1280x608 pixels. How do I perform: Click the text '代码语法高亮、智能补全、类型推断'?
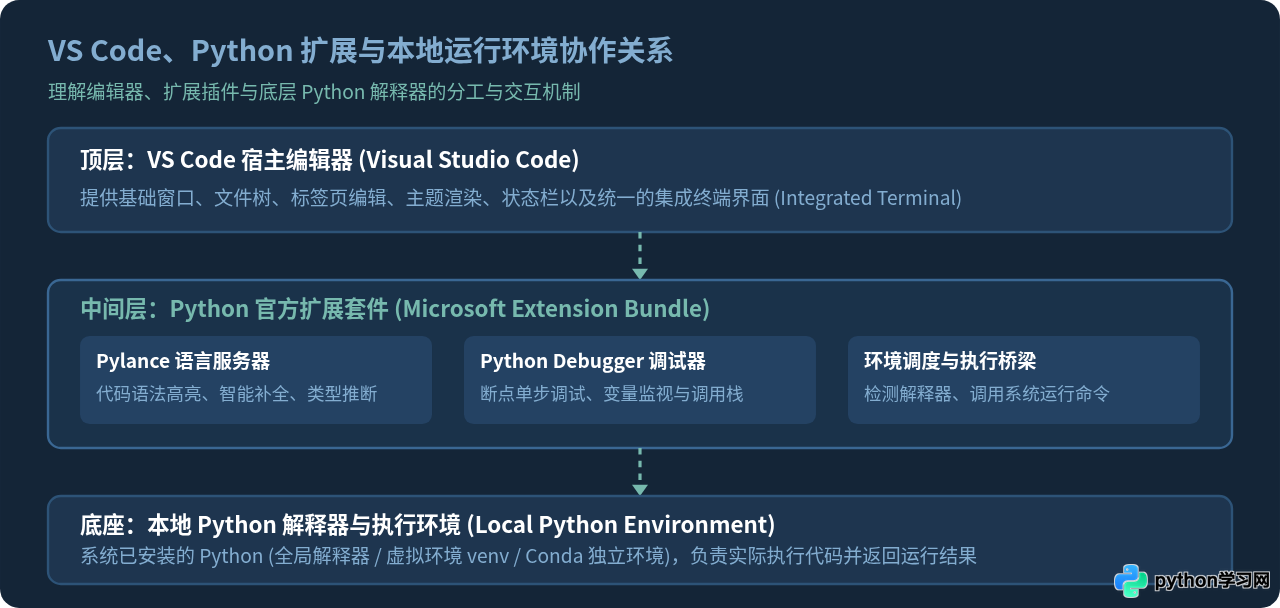pos(237,394)
